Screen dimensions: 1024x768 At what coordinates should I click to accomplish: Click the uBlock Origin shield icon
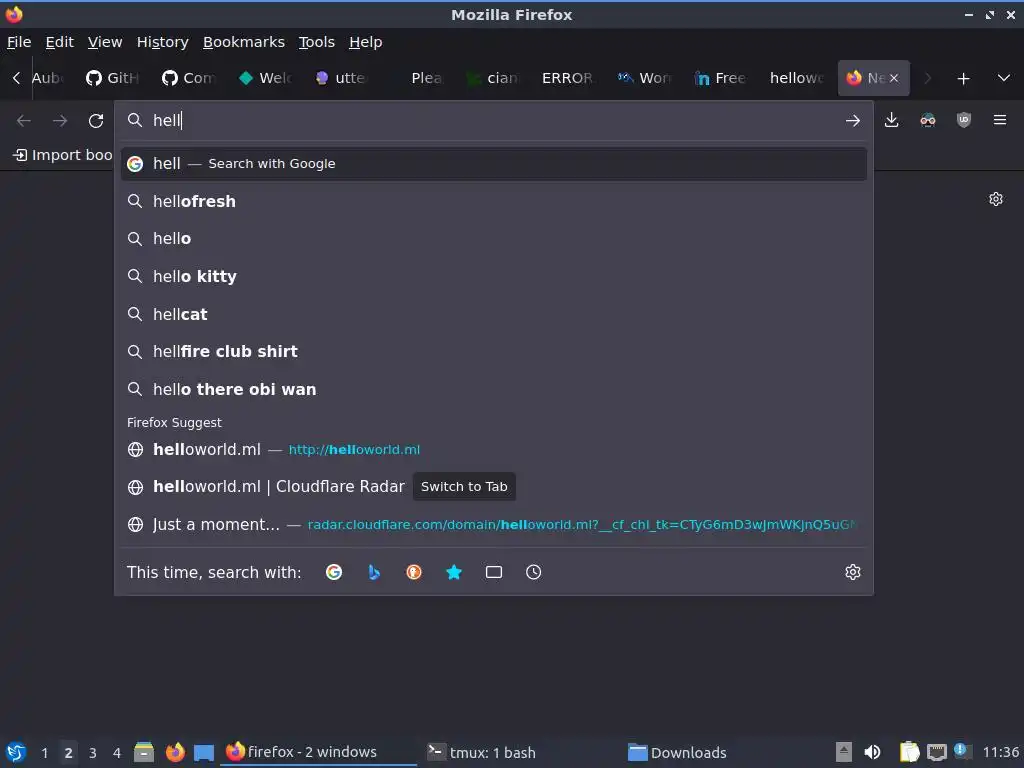coord(963,120)
